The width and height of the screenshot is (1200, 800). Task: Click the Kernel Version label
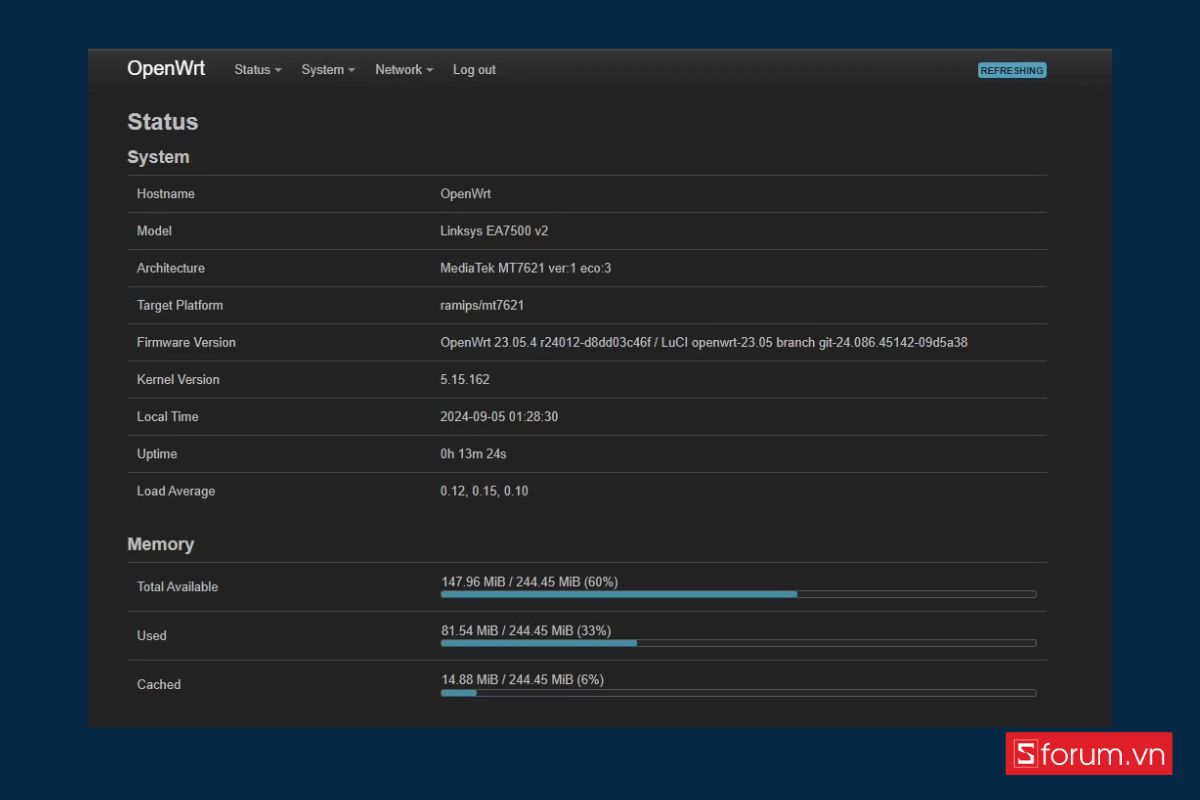(x=178, y=379)
